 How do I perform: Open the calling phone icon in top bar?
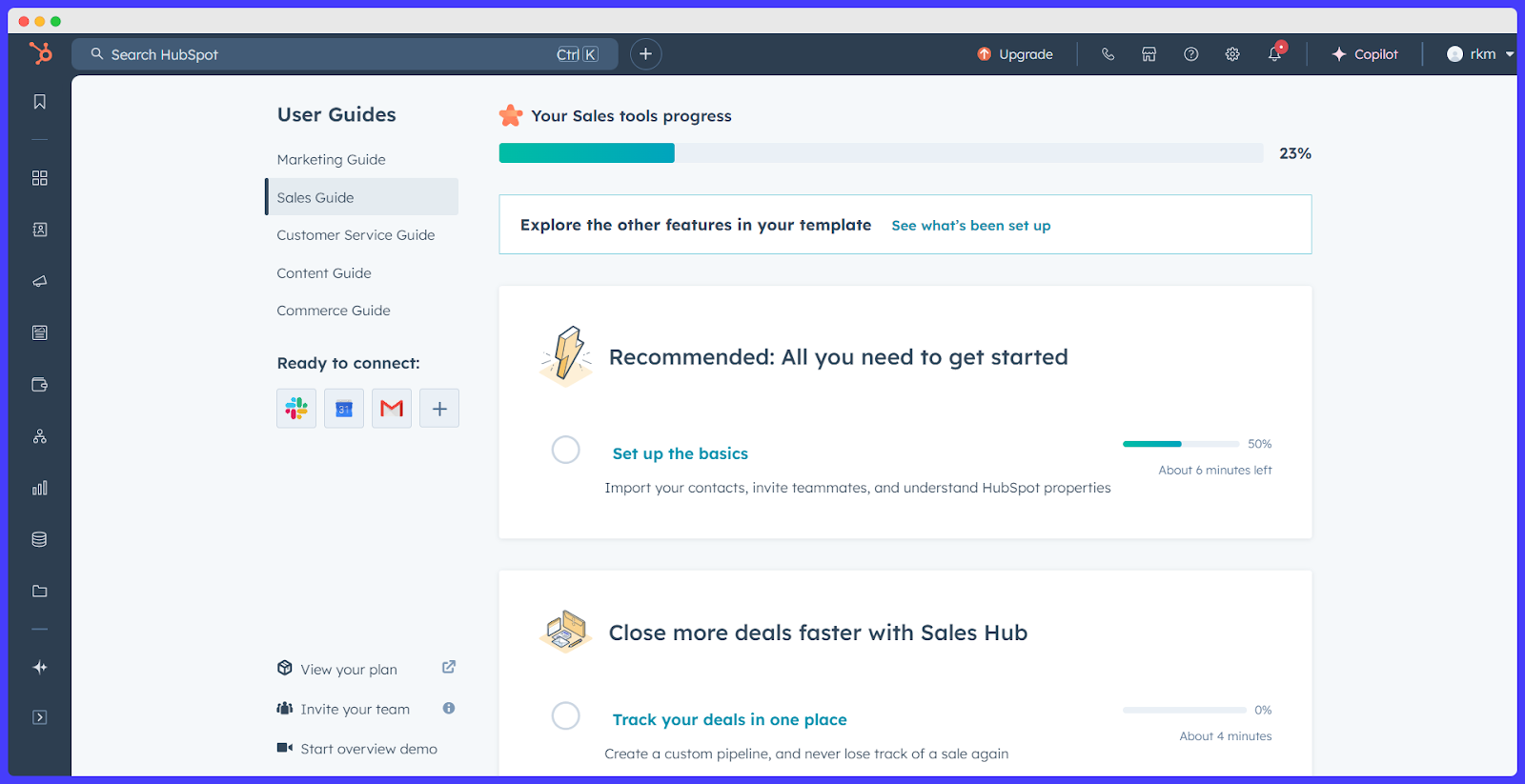[1108, 54]
